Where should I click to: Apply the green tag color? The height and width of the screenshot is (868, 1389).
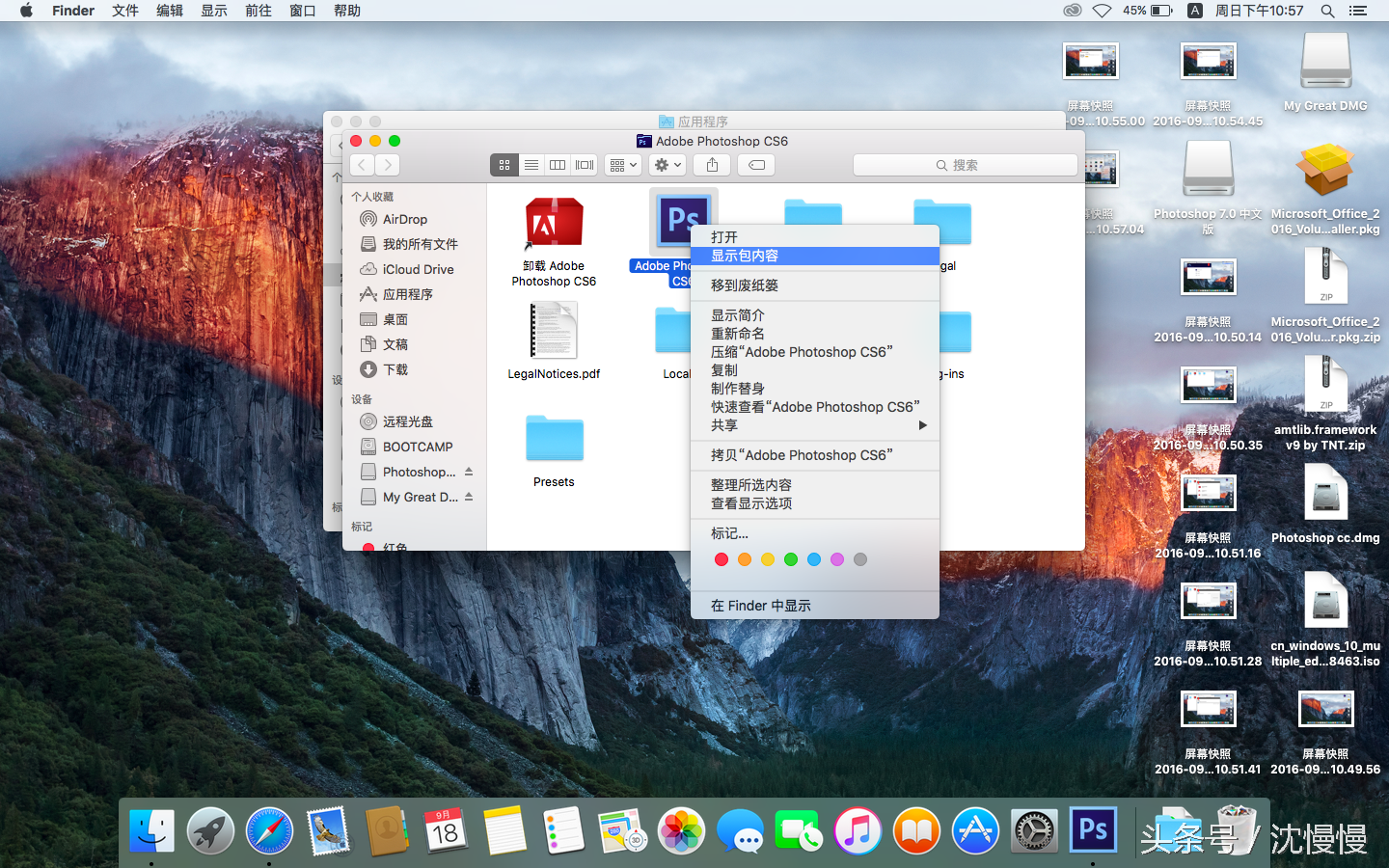click(791, 559)
